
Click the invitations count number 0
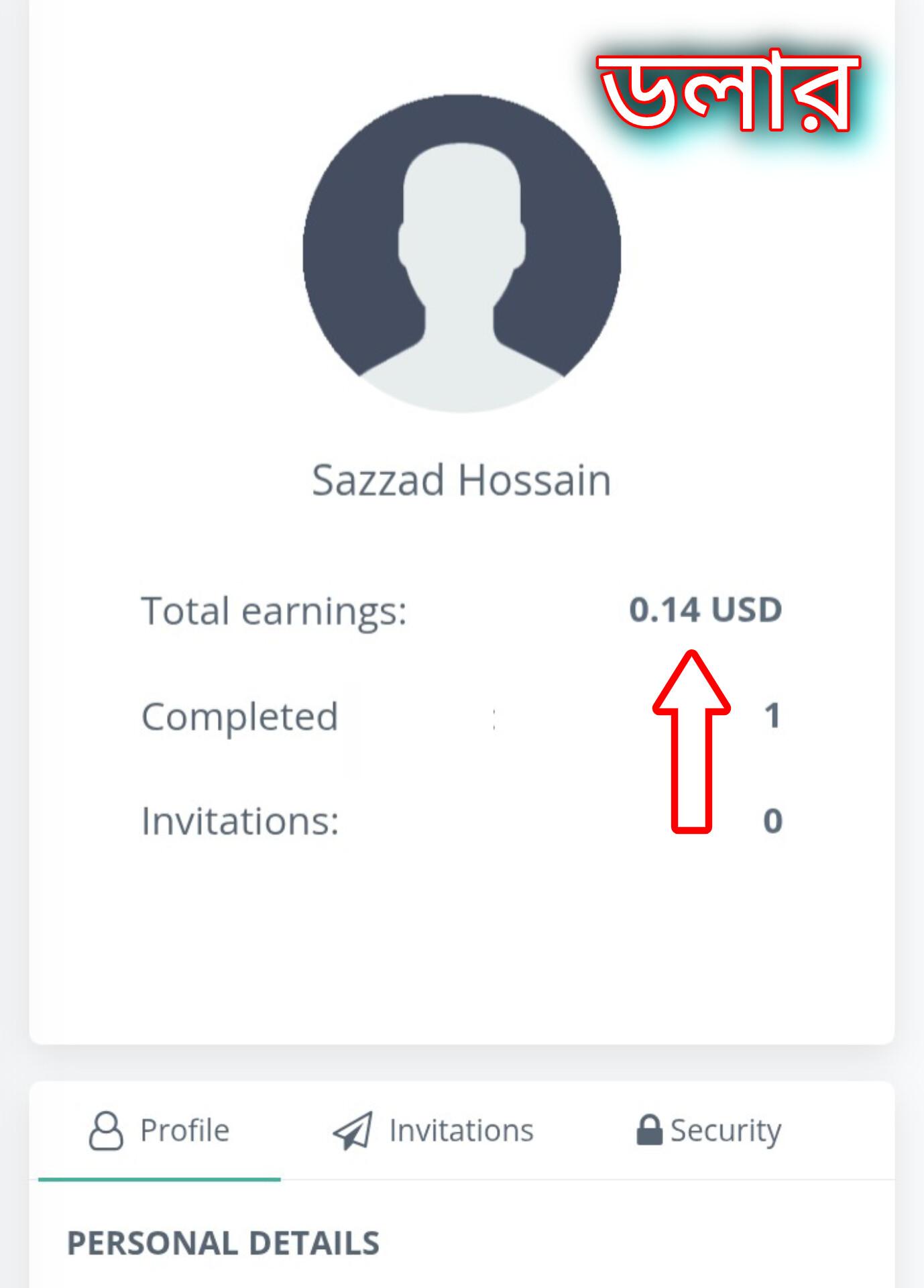click(x=772, y=821)
